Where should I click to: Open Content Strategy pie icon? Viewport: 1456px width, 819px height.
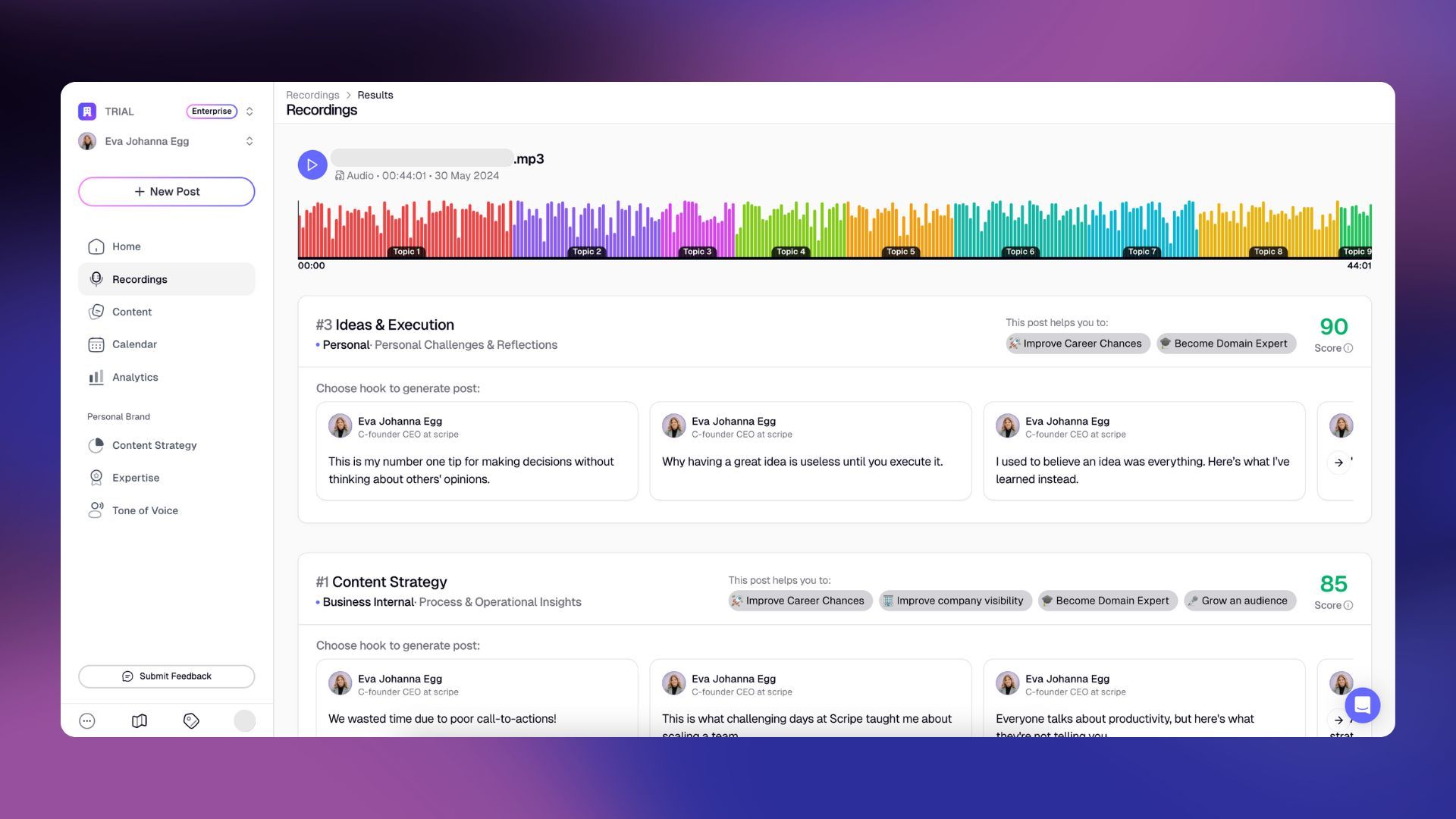pos(96,445)
